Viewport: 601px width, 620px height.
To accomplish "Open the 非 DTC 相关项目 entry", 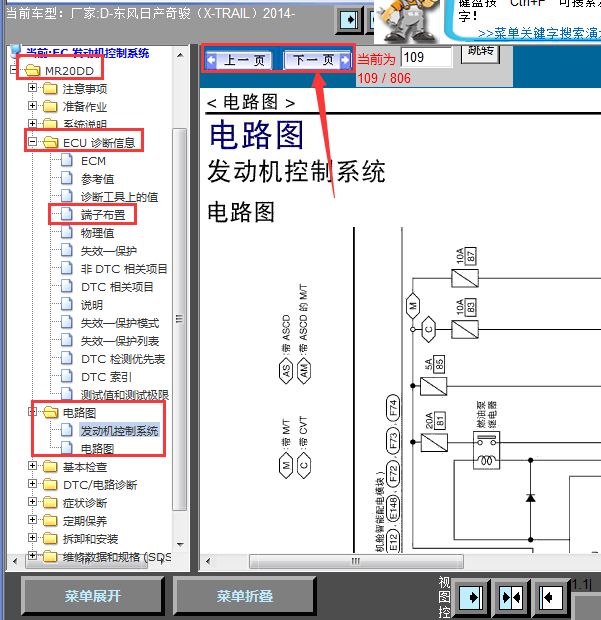I will [124, 269].
